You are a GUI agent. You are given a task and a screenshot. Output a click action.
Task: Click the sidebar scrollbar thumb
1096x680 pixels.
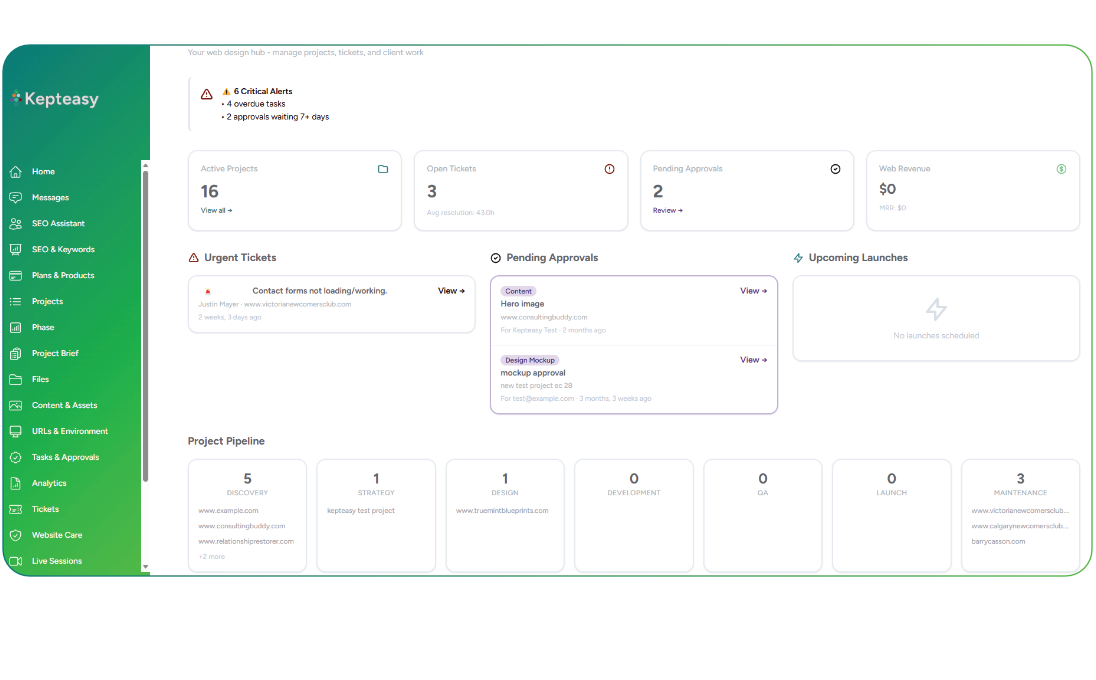(x=145, y=326)
